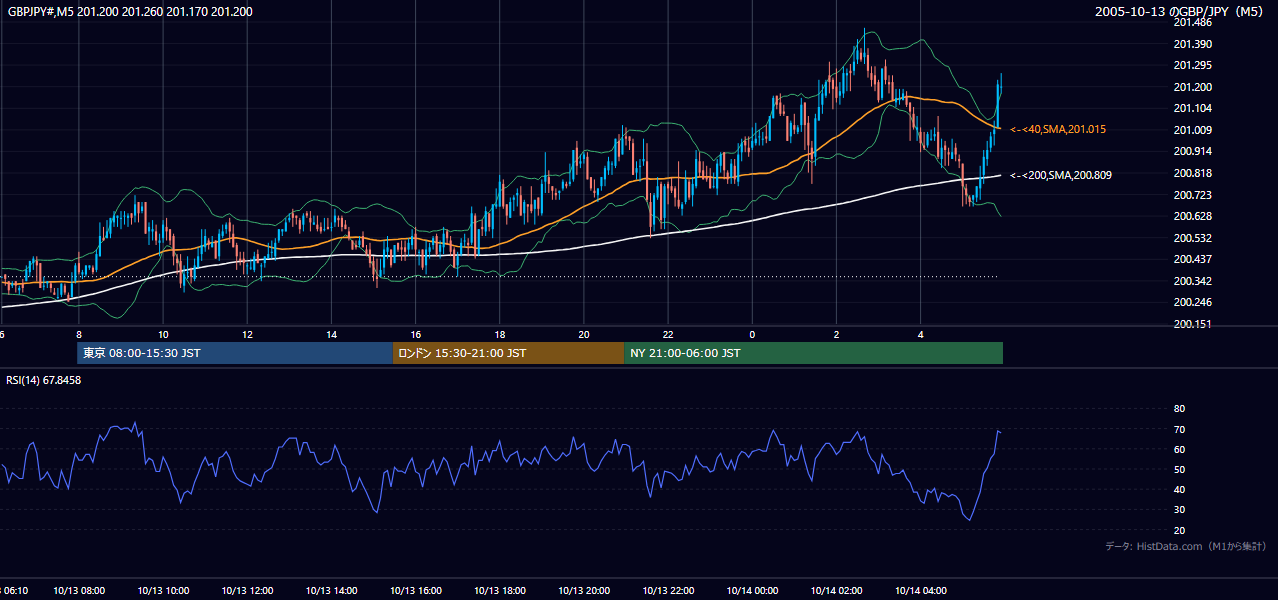The image size is (1278, 600).
Task: Select the London 15:30-21:00 JST session bar
Action: (508, 353)
